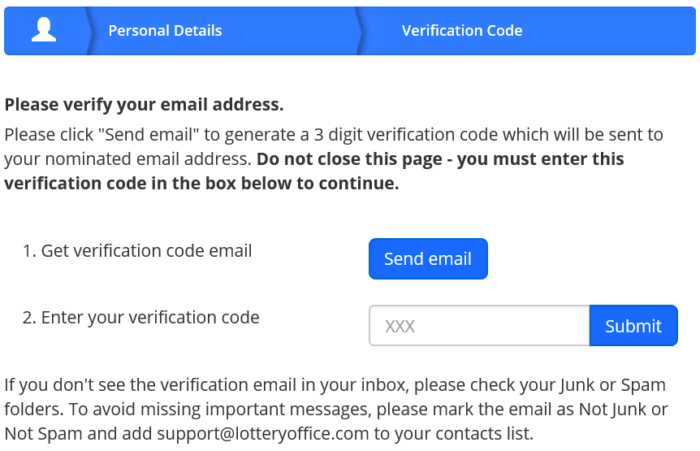Click the bold "Do not close this page" warning
700x451 pixels.
tap(349, 159)
